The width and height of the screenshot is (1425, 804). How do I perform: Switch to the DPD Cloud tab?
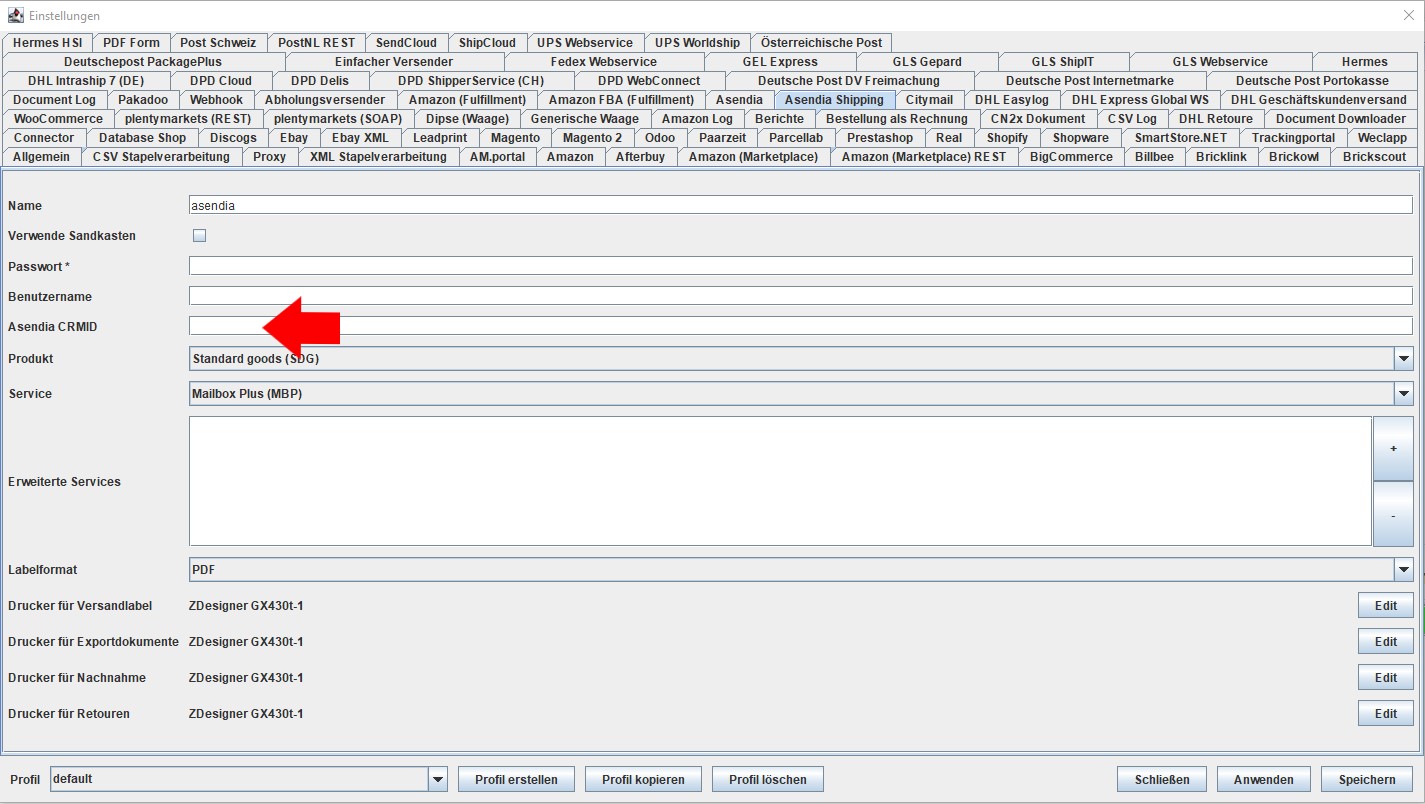[x=221, y=81]
